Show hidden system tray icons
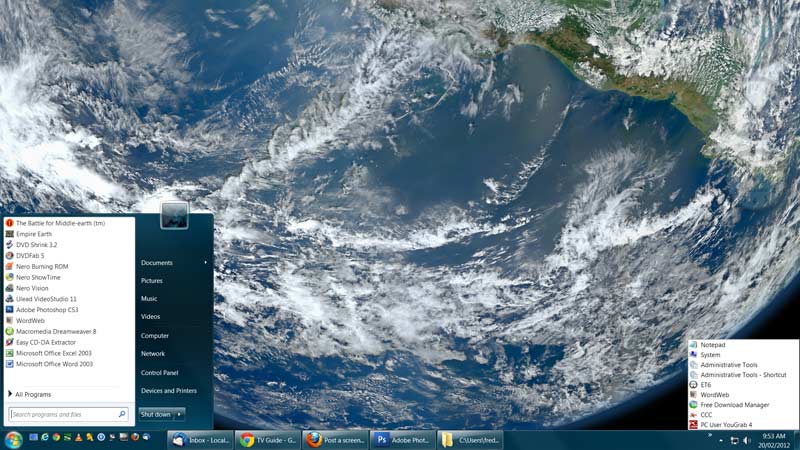800x450 pixels. (x=722, y=440)
